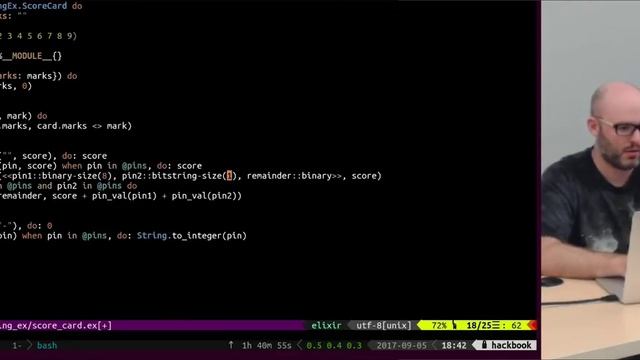The image size is (640, 360).
Task: Click the score_card.ex[+] filename in statusline
Action: coord(71,325)
